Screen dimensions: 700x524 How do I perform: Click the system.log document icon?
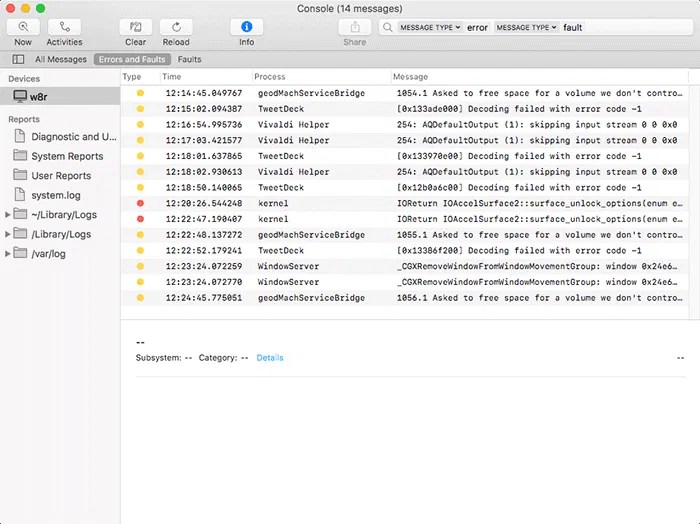point(20,194)
